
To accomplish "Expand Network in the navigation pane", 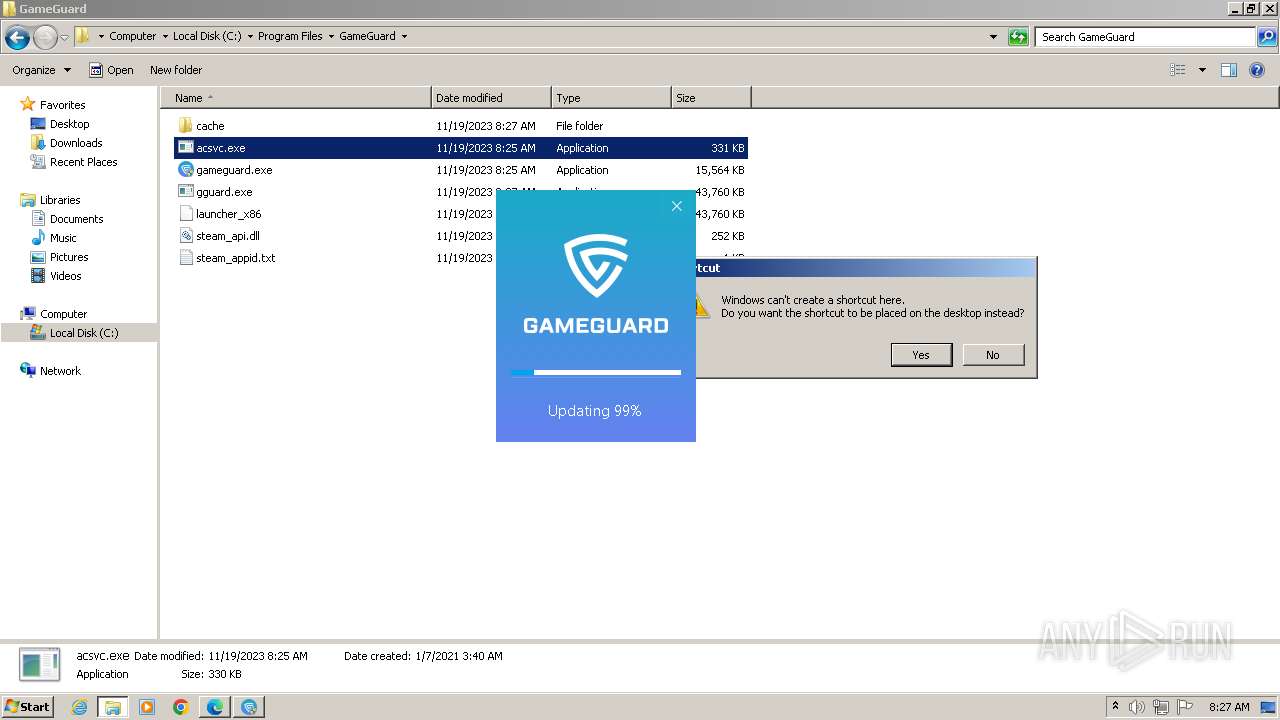I will [60, 371].
